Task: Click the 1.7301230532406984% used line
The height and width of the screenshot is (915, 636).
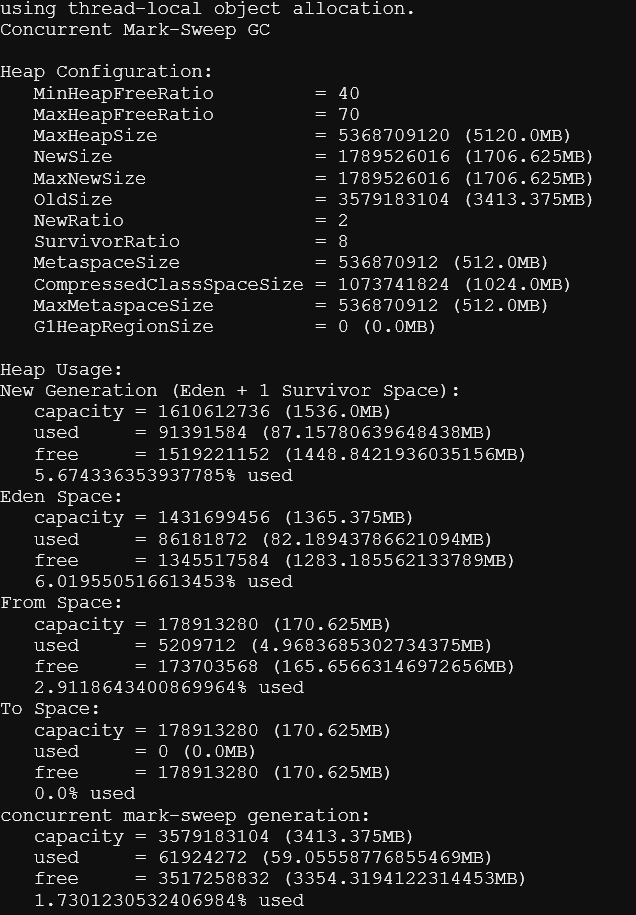Action: tap(169, 900)
